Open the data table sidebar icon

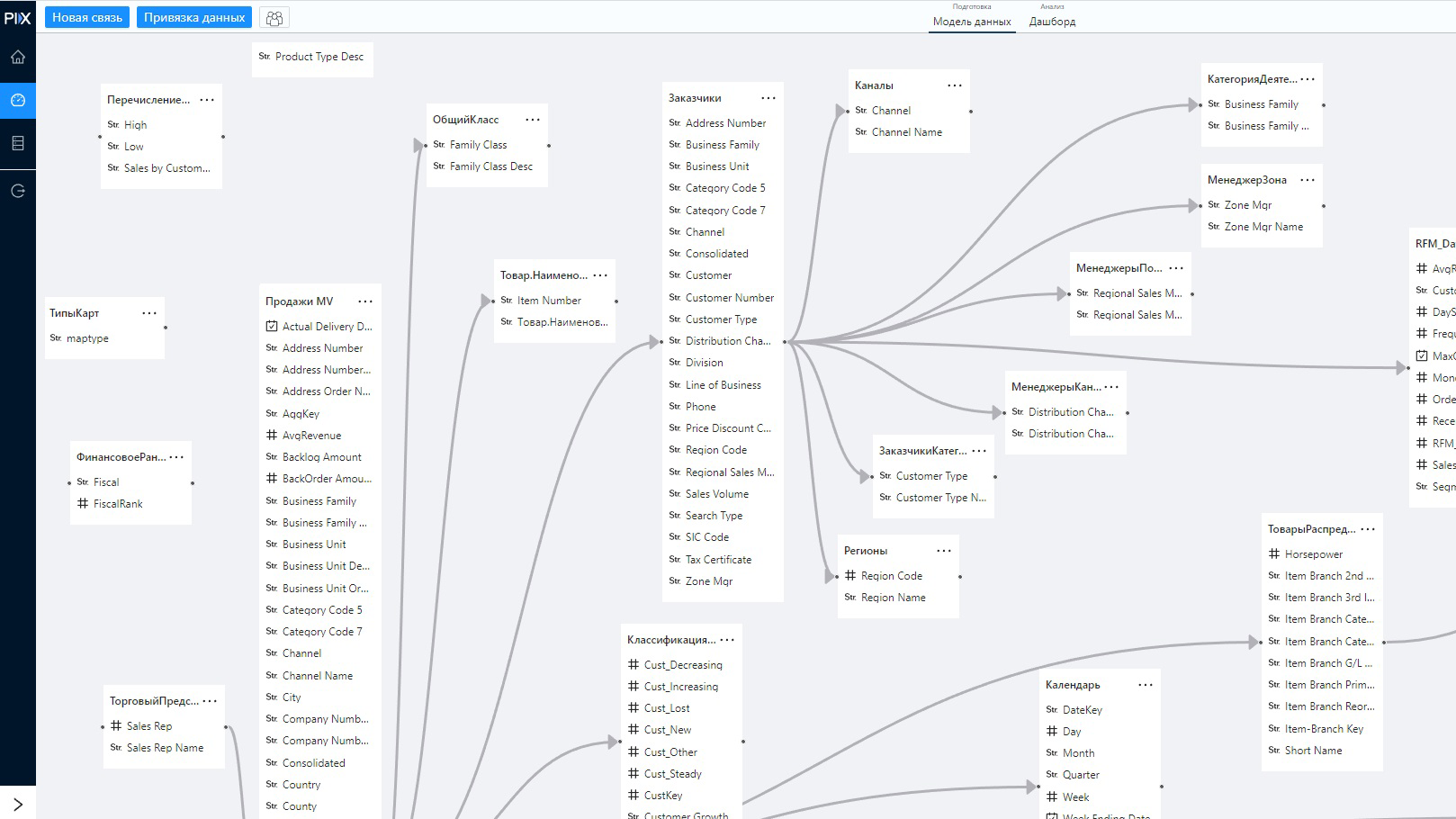(x=18, y=143)
